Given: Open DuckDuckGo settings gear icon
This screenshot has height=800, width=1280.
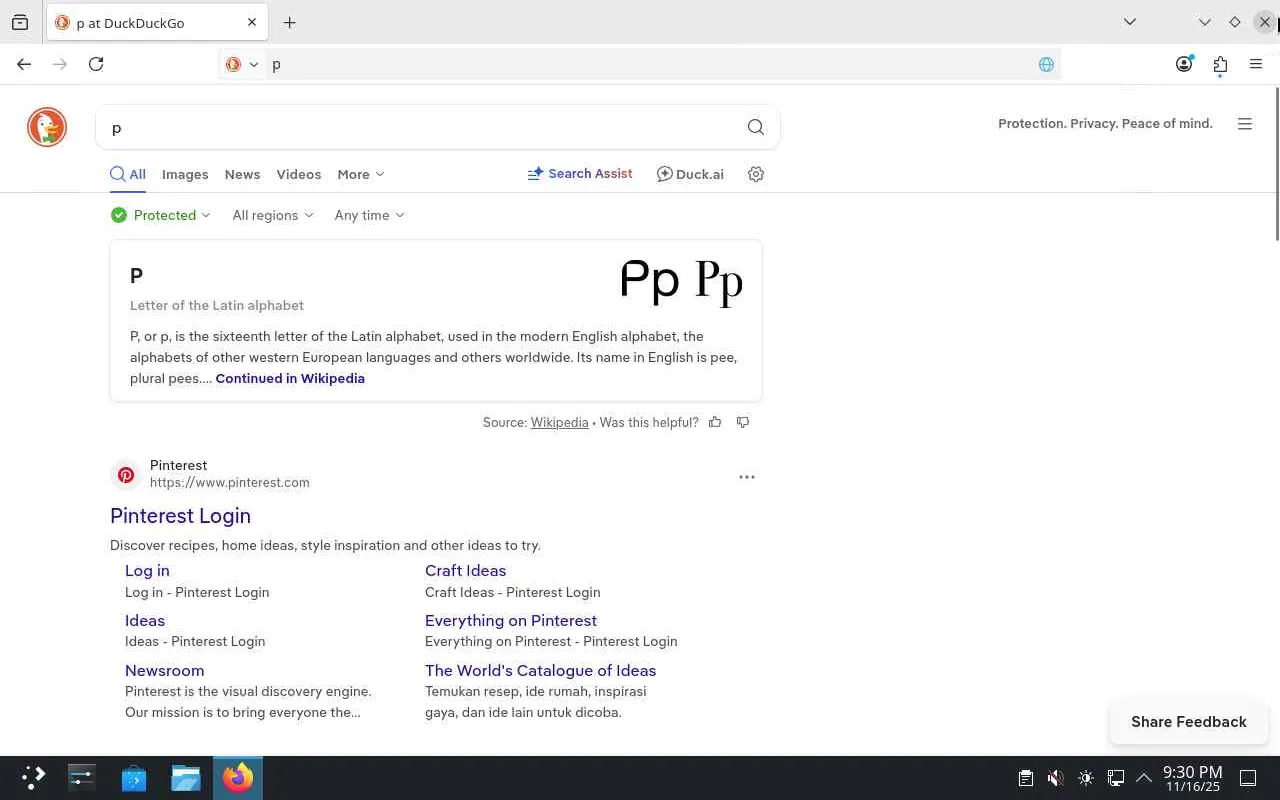Looking at the screenshot, I should [x=756, y=174].
